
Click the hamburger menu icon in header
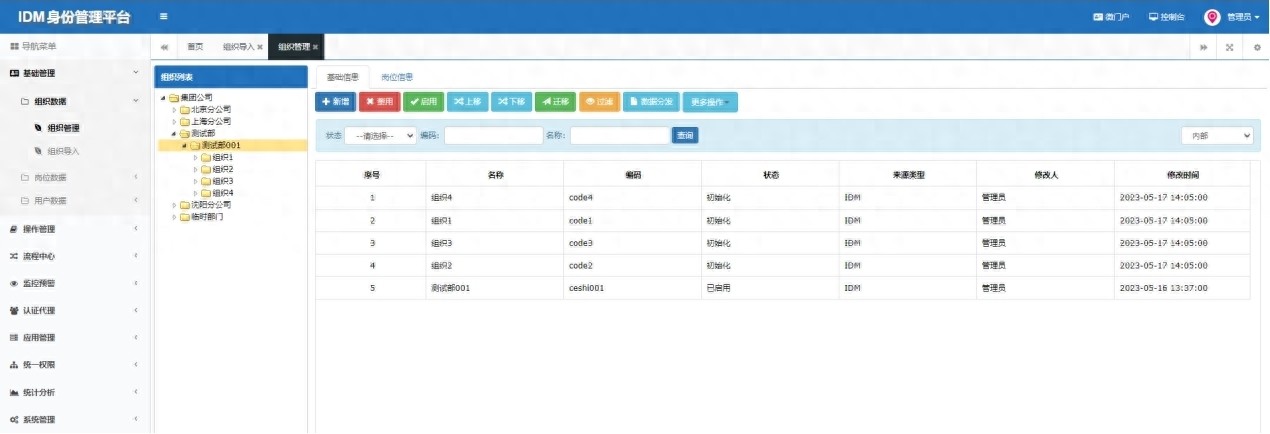(x=164, y=17)
